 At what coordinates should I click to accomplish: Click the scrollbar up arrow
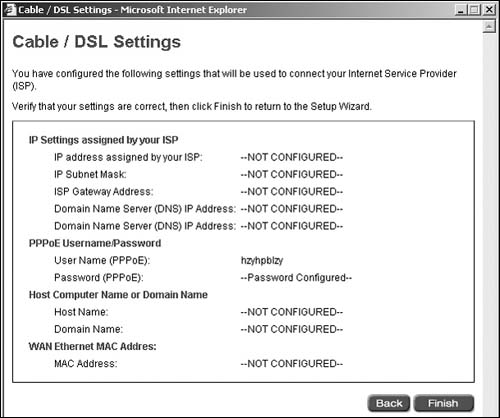(x=489, y=27)
